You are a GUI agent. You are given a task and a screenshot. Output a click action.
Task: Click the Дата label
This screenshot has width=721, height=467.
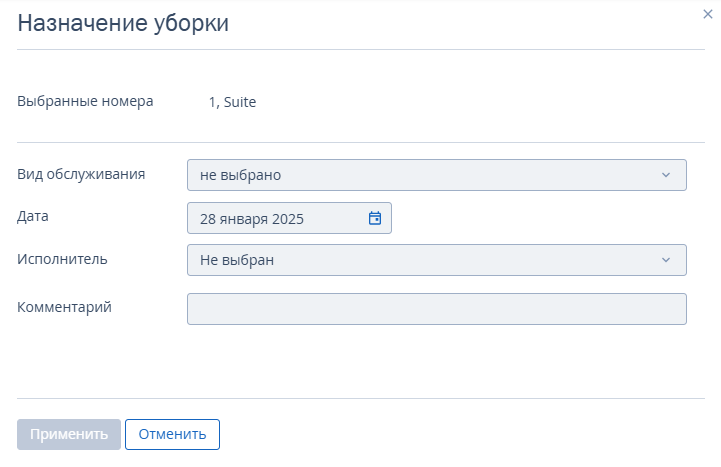33,216
